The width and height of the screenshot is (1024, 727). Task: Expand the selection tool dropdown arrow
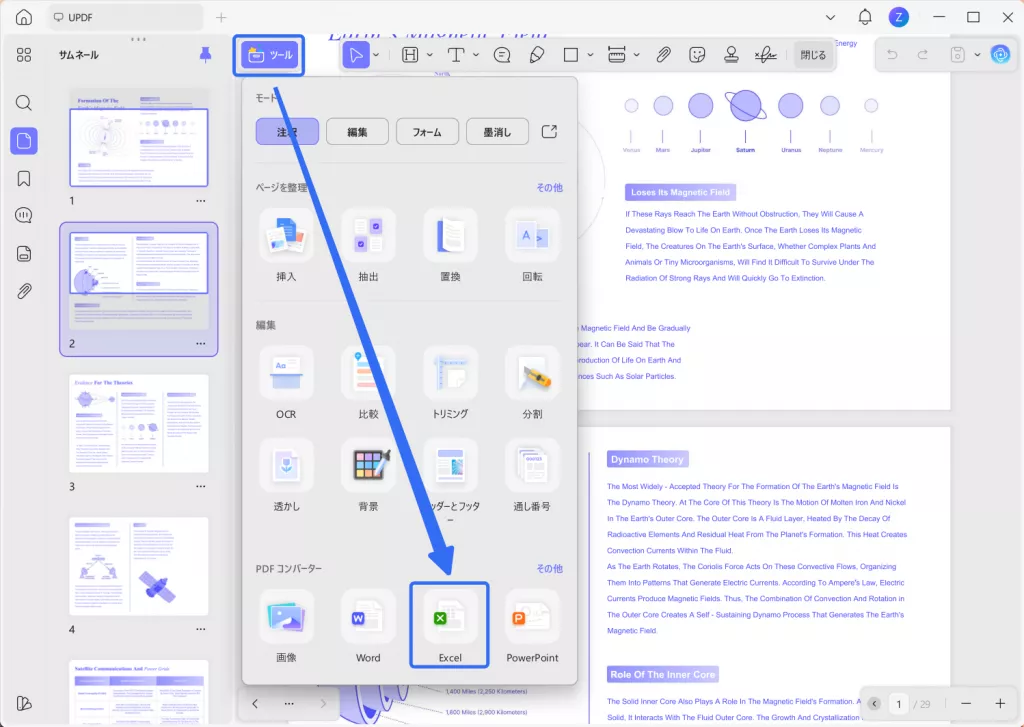click(376, 55)
